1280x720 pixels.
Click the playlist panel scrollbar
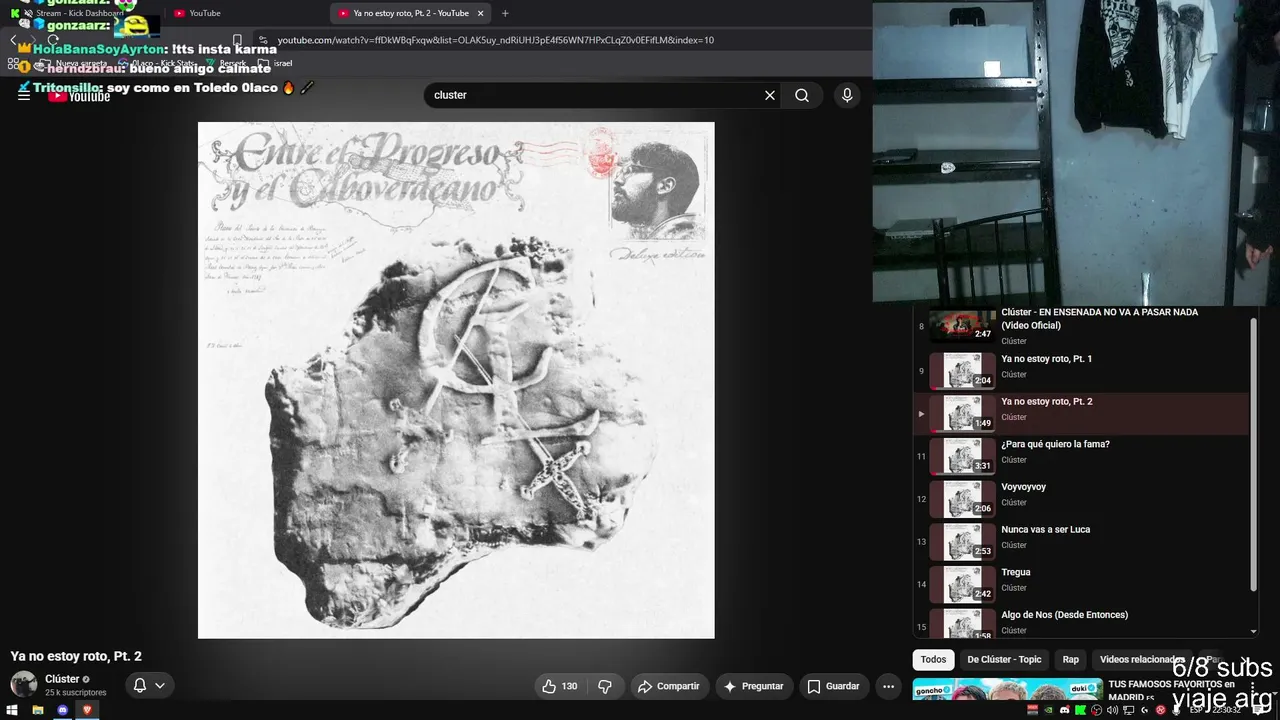pos(1253,455)
